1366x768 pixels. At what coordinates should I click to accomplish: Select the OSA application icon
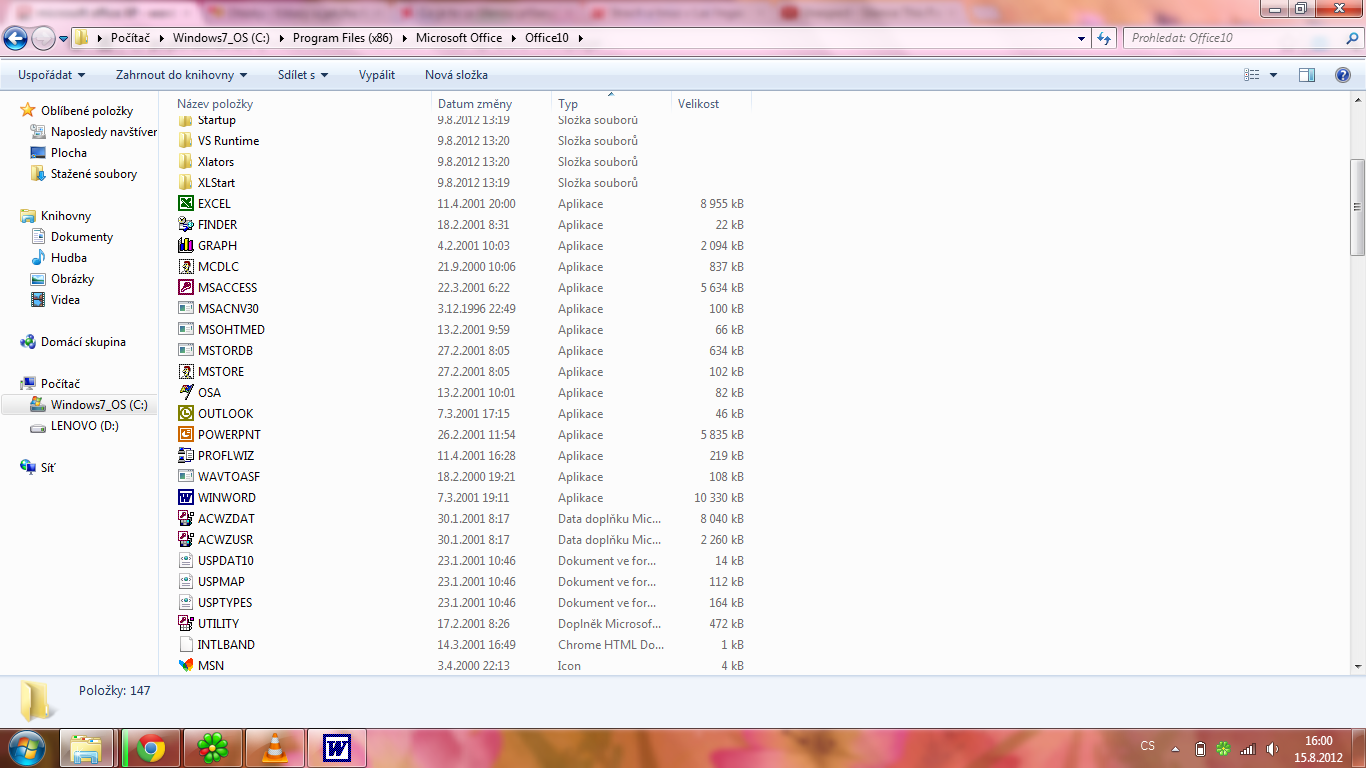point(185,393)
